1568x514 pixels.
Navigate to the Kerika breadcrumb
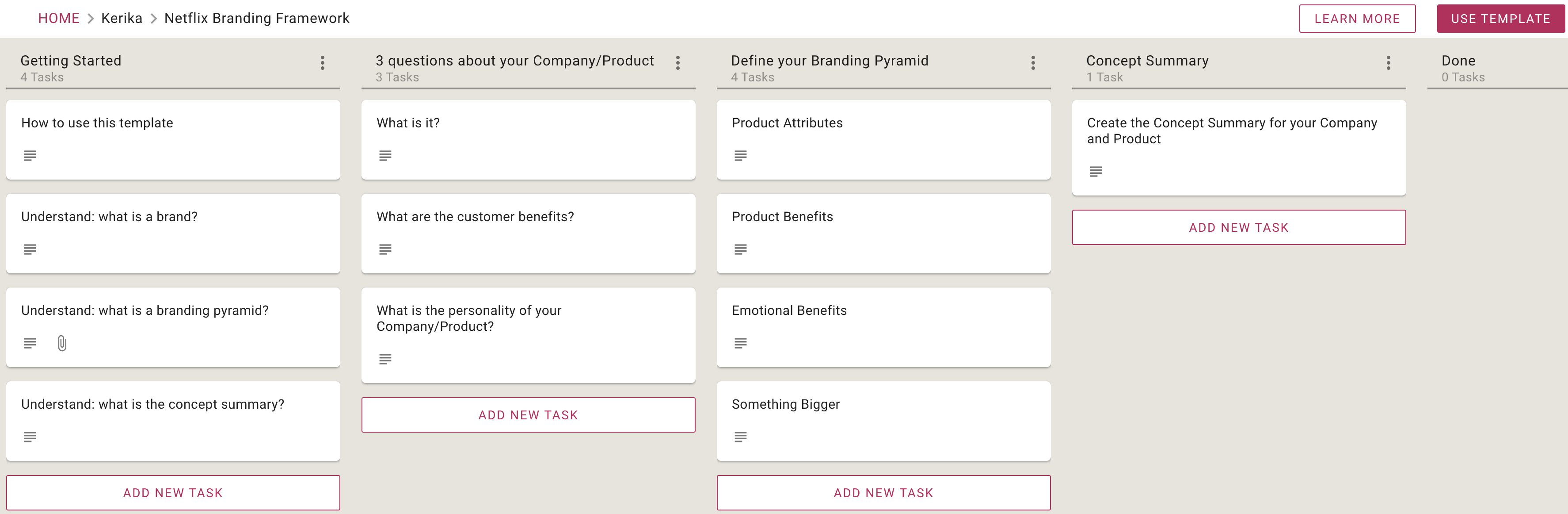tap(122, 18)
